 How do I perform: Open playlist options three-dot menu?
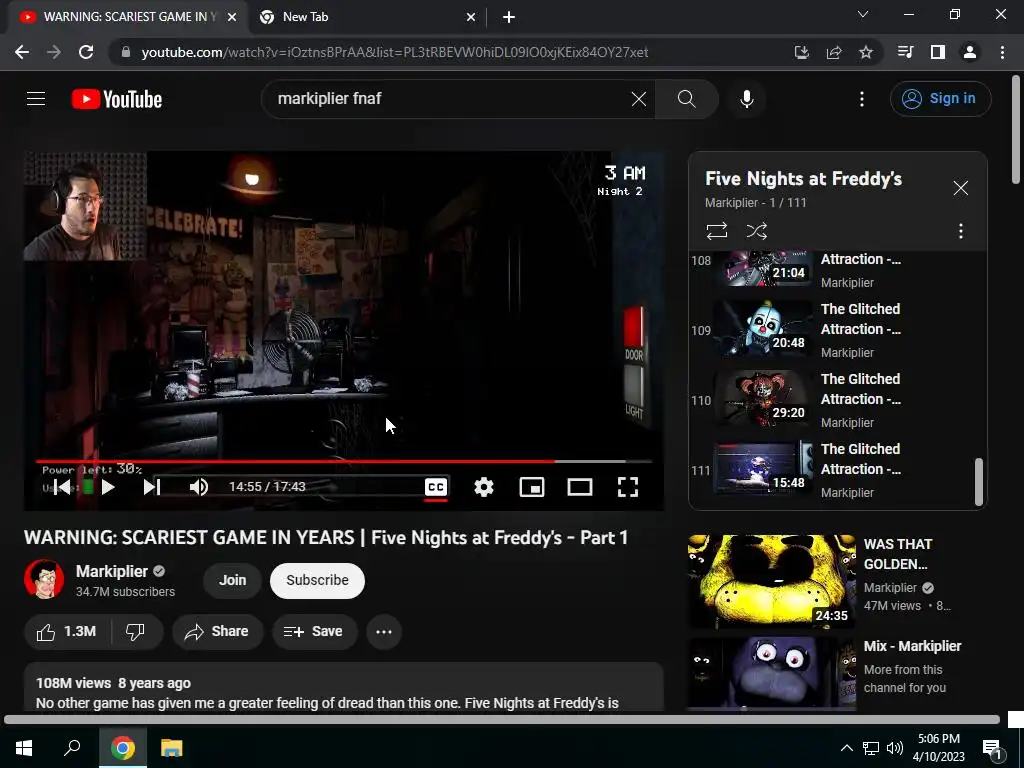(x=960, y=231)
